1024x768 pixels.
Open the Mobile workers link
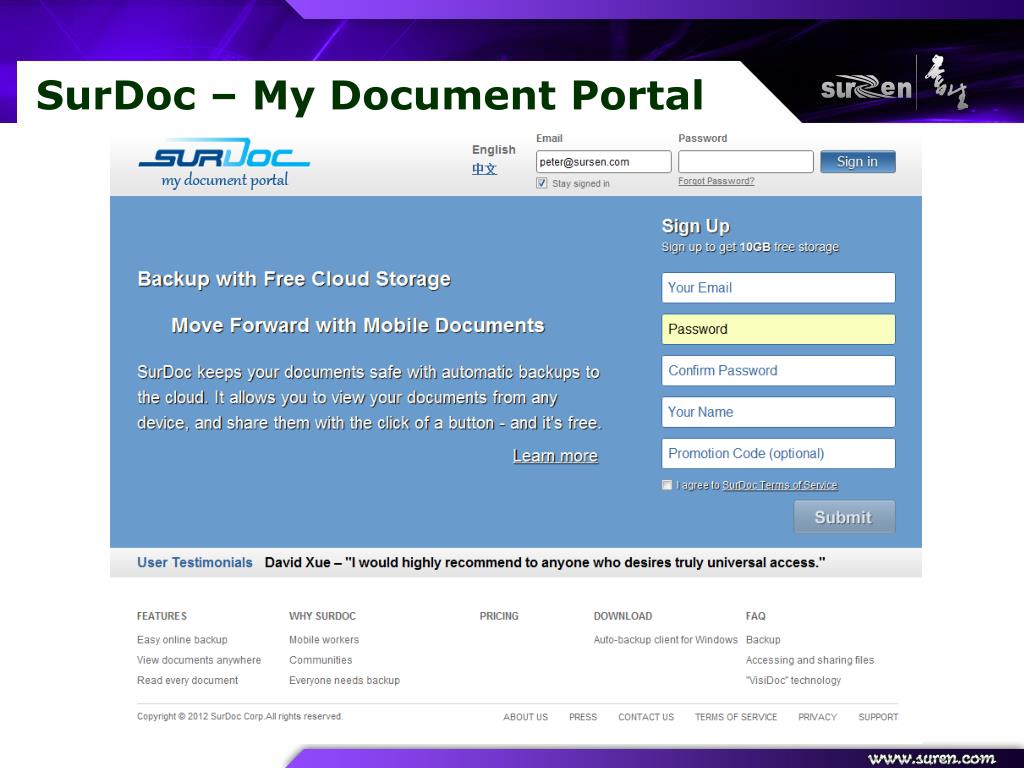point(324,639)
